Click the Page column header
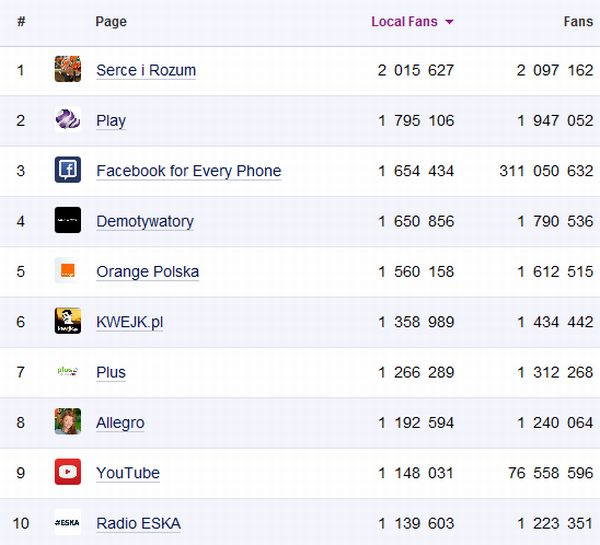The width and height of the screenshot is (600, 545). pos(111,21)
